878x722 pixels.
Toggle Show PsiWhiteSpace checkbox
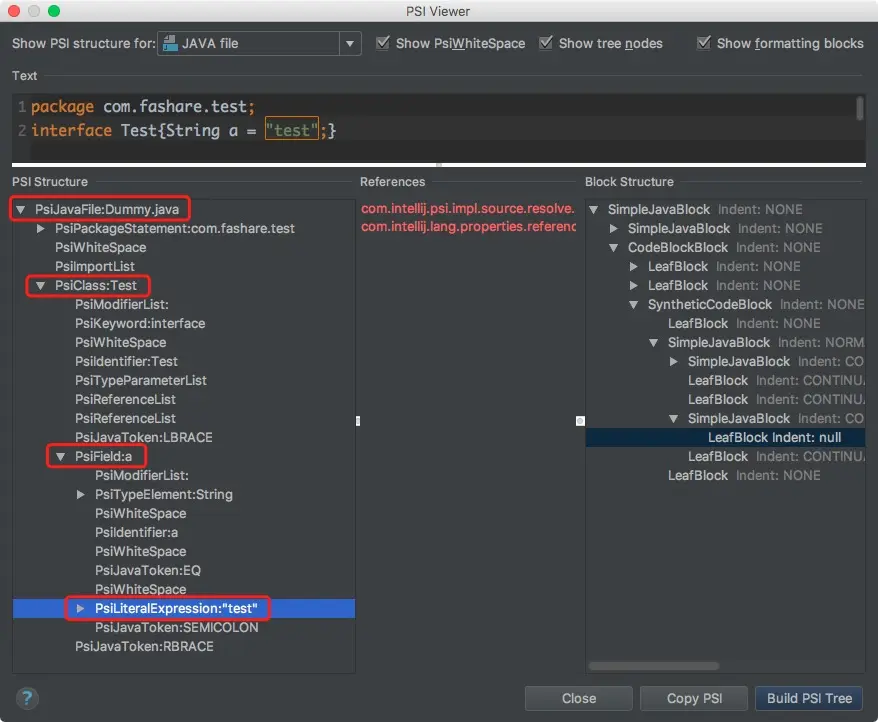pos(382,43)
